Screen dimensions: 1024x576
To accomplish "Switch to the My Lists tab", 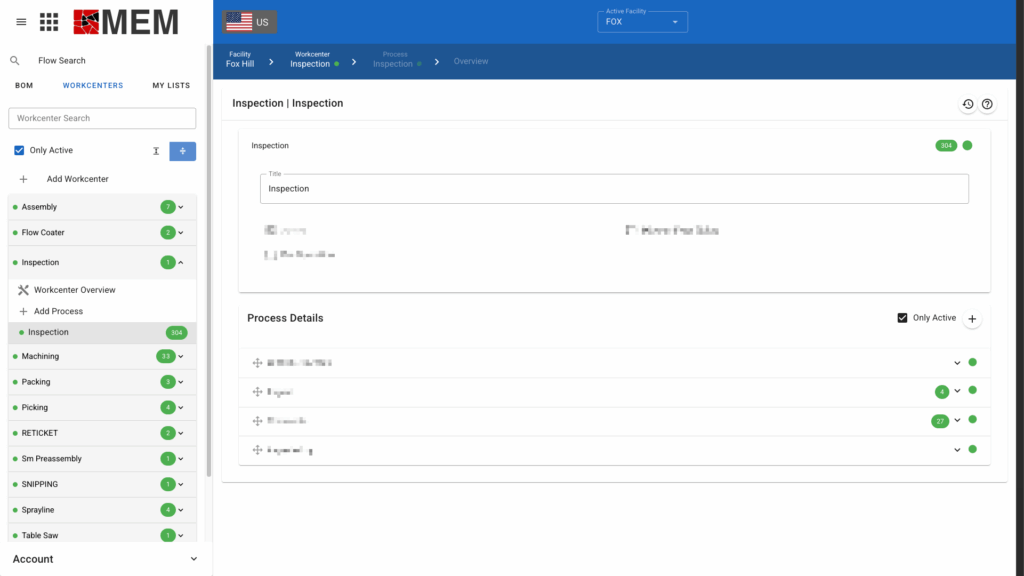I will tap(171, 86).
